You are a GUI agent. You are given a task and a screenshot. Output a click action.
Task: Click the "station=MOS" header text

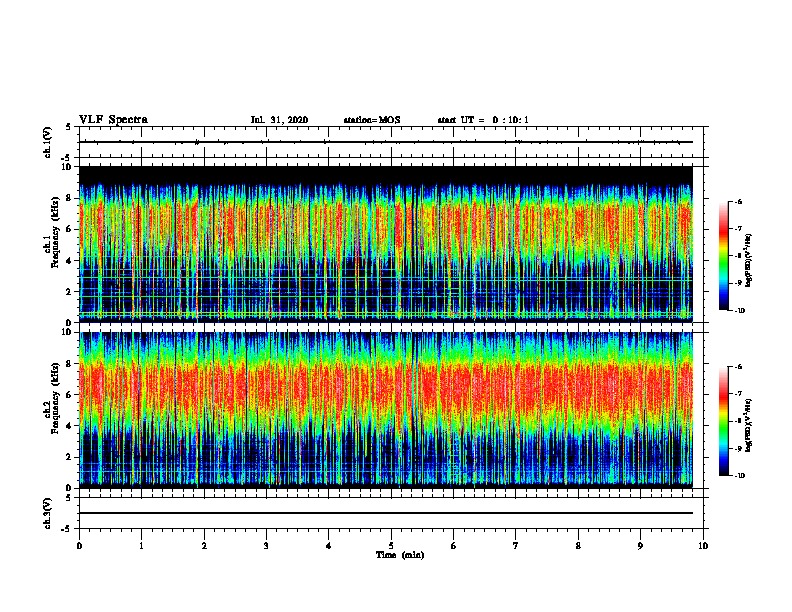pos(372,120)
